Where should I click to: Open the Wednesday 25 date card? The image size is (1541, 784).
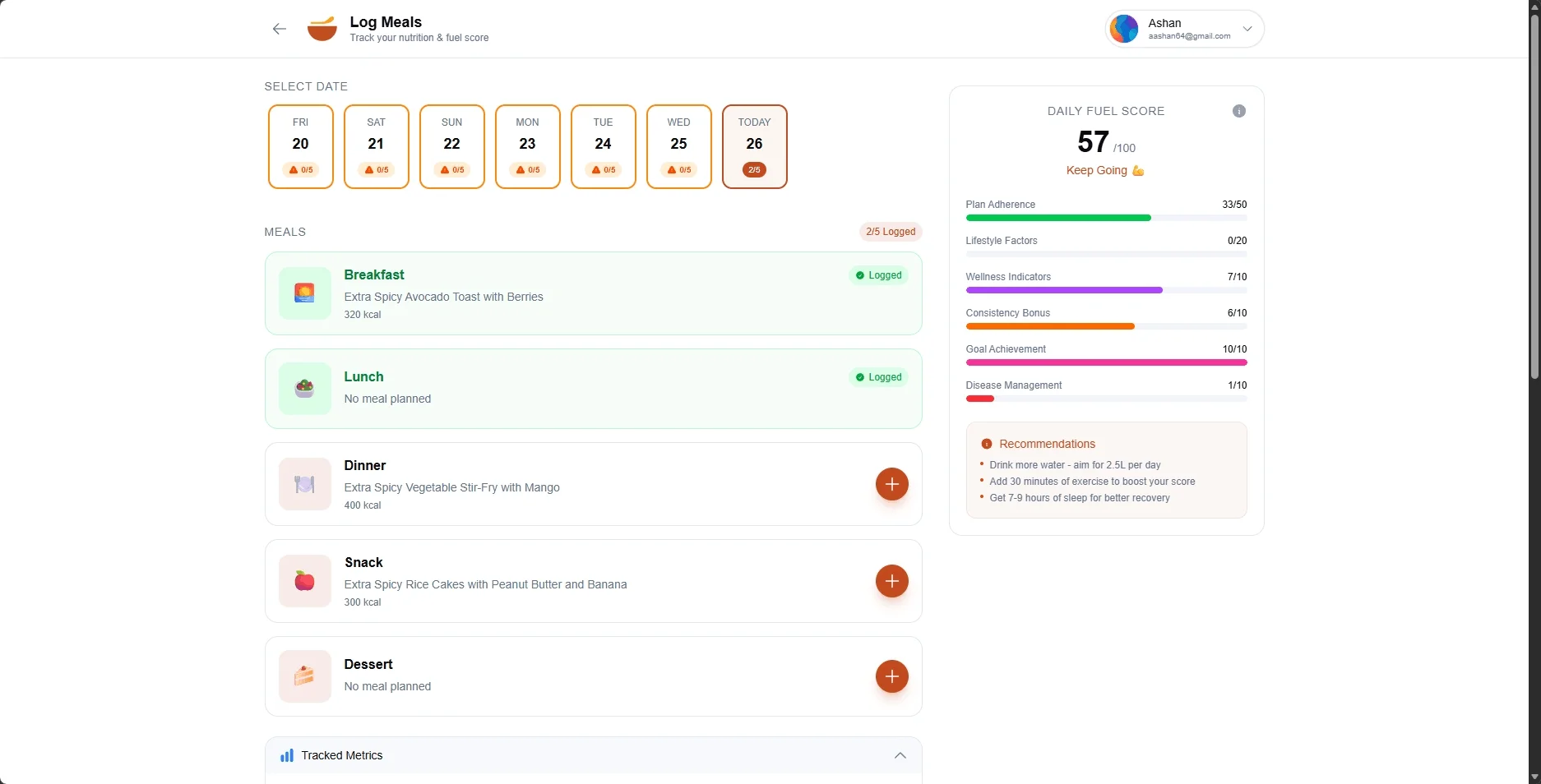[x=678, y=146]
